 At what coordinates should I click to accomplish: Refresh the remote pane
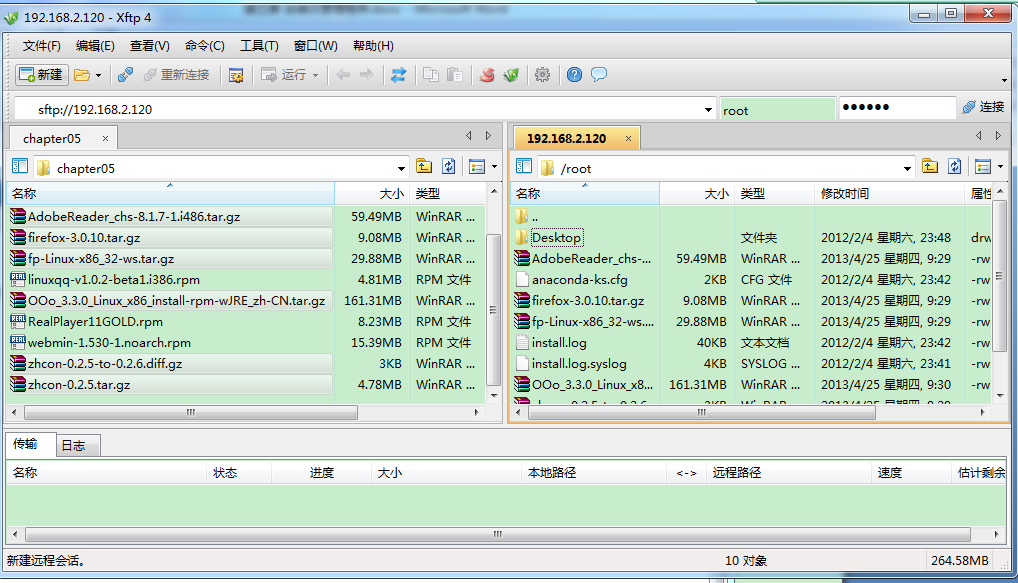(x=954, y=167)
